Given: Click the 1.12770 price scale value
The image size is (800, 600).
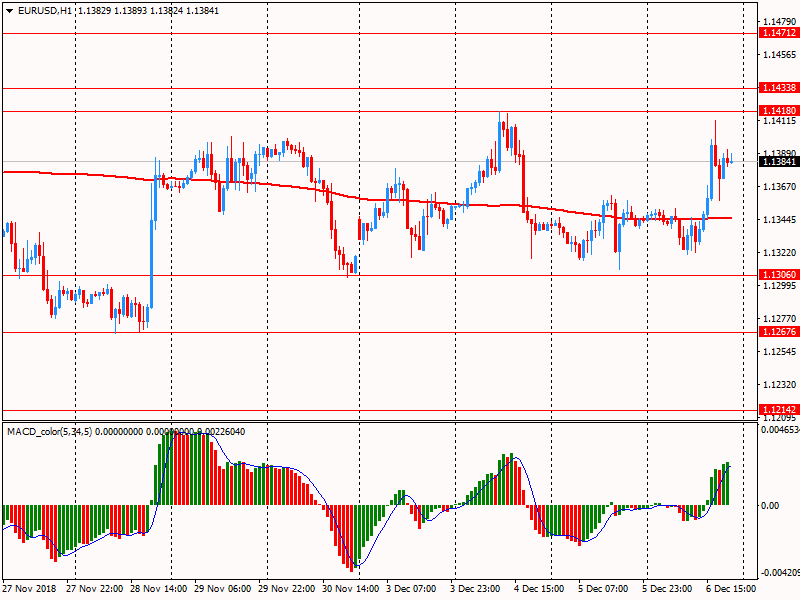Looking at the screenshot, I should (779, 319).
